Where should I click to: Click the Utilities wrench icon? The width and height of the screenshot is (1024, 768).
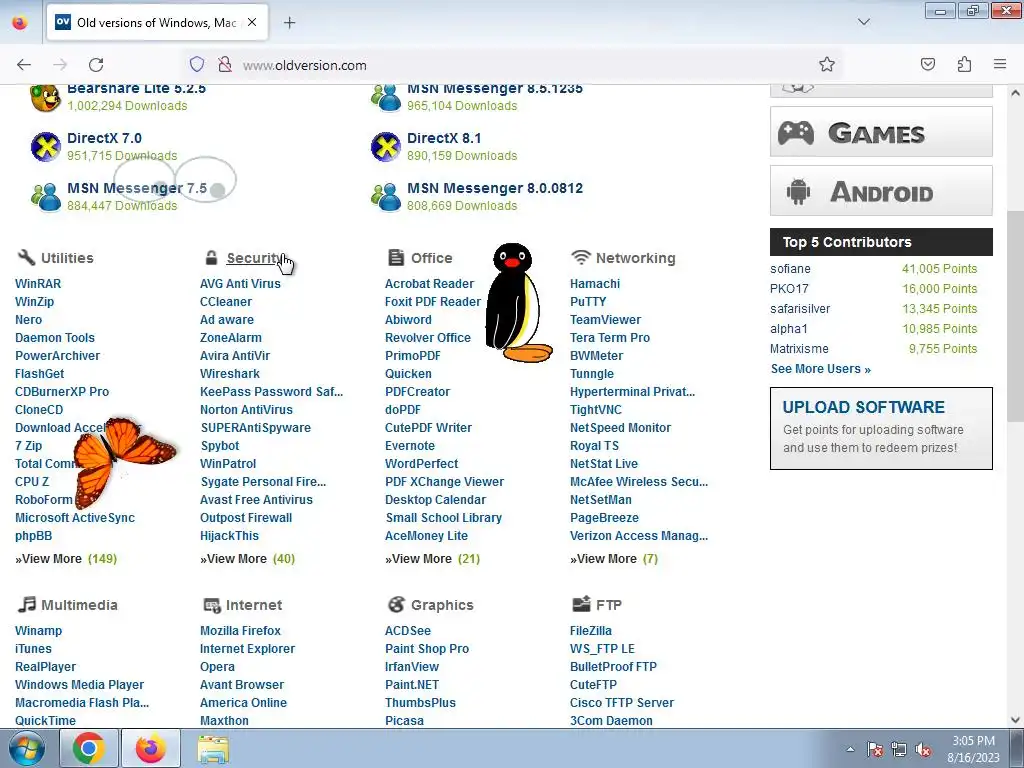coord(26,257)
